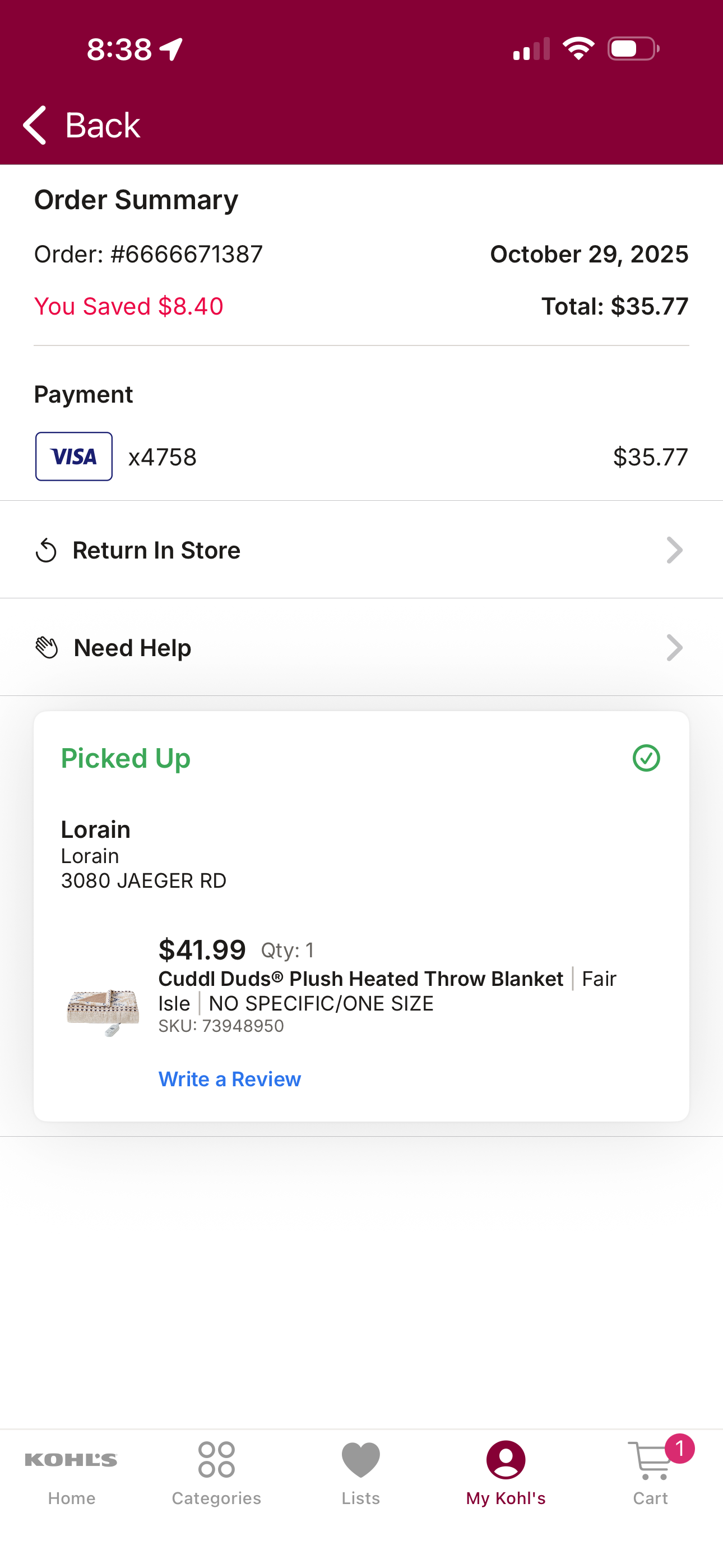Tap the Return In Store row label
The image size is (723, 1568).
pos(156,550)
